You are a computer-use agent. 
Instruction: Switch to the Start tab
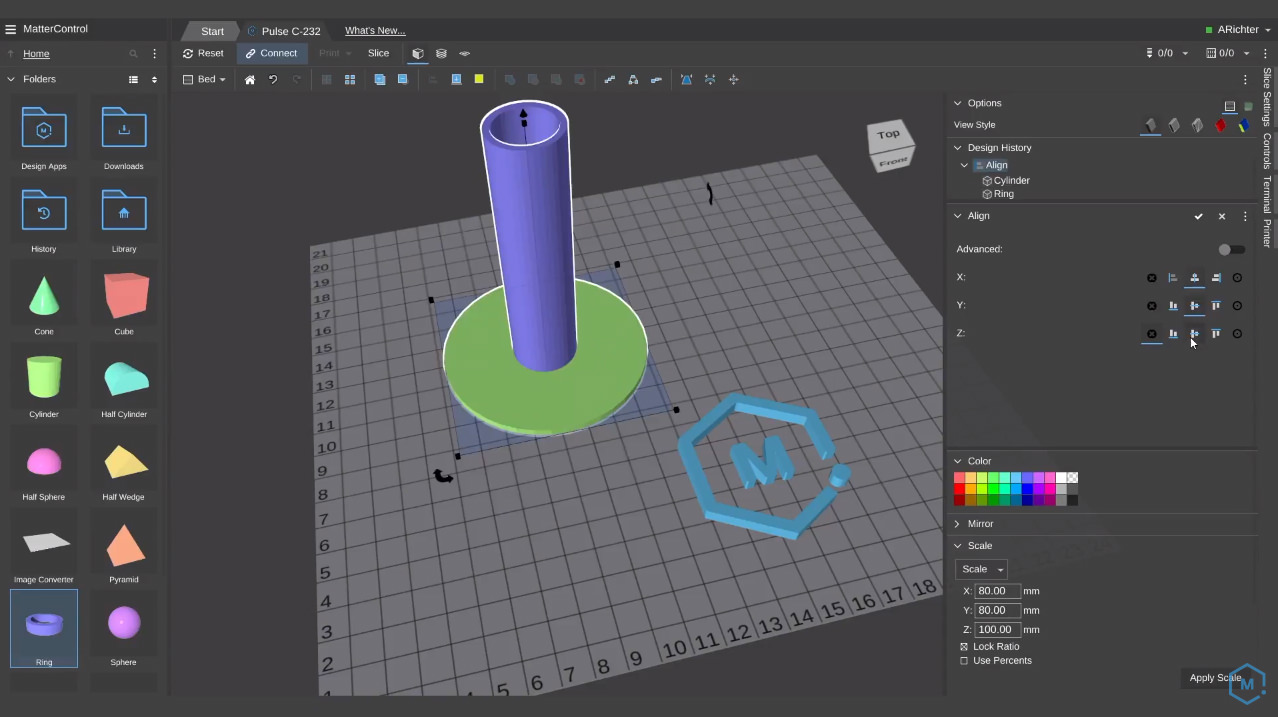[212, 31]
